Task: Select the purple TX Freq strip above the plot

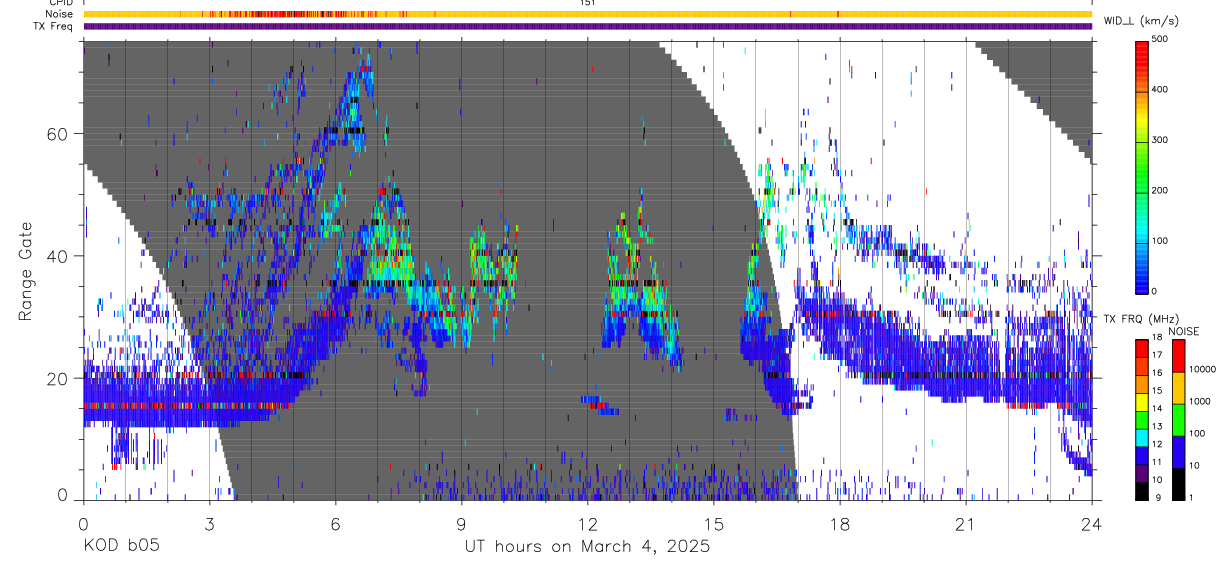Action: [587, 26]
